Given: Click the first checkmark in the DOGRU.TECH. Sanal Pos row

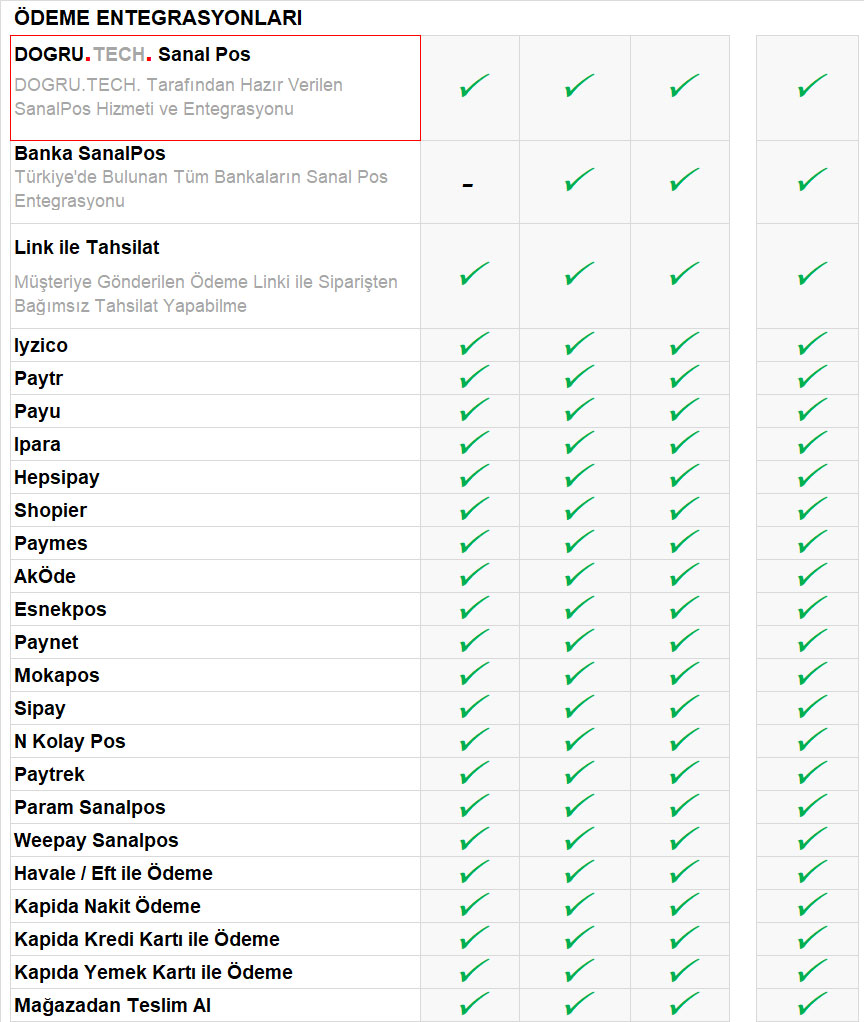Looking at the screenshot, I should point(474,86).
